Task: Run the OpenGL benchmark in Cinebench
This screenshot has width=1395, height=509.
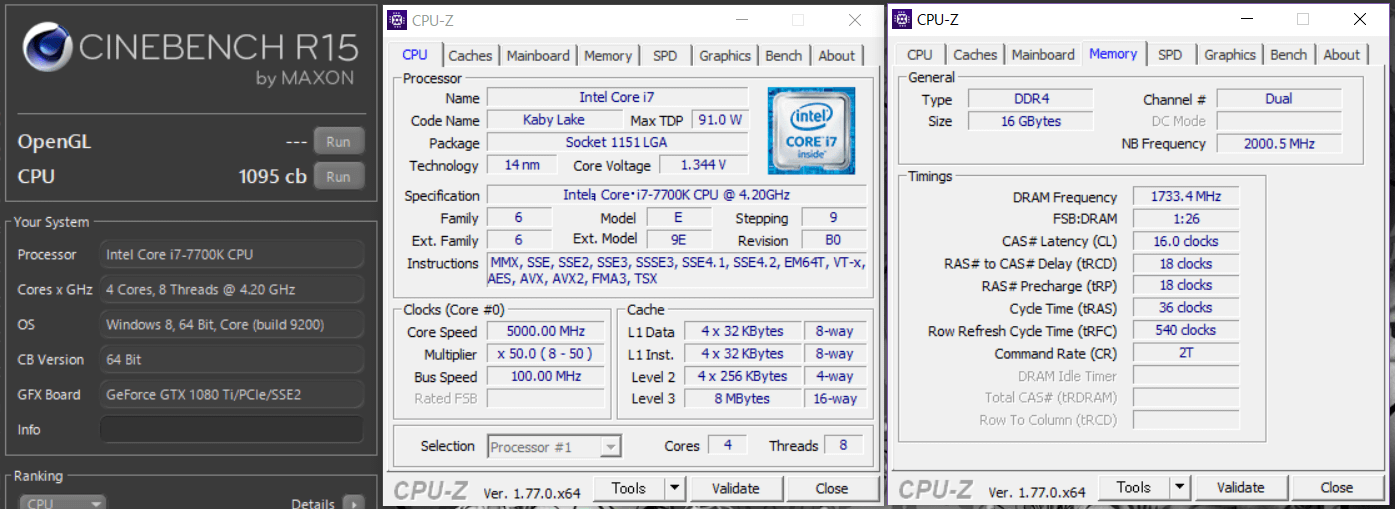Action: [338, 142]
